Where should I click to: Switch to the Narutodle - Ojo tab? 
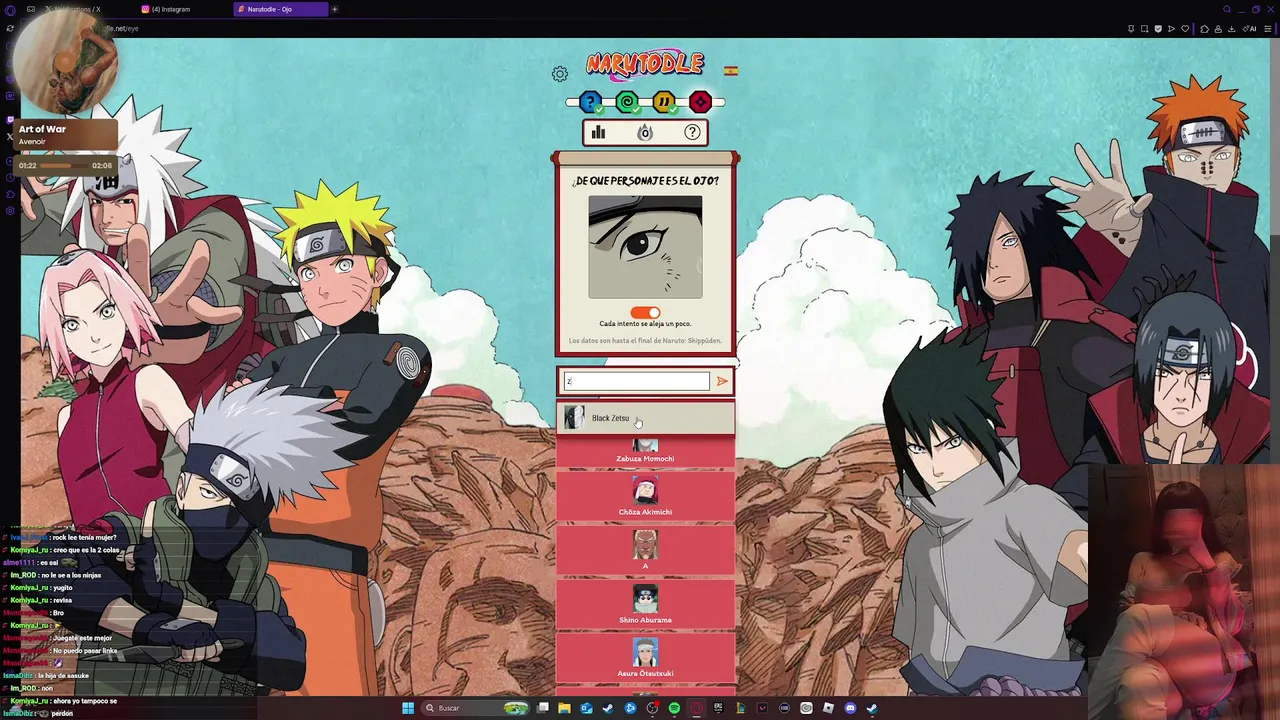coord(281,9)
